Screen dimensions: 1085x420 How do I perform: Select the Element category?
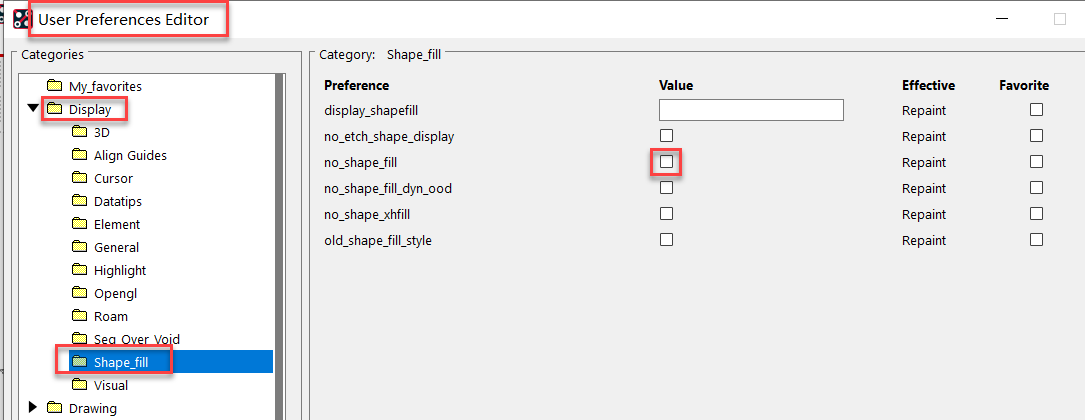tap(116, 224)
